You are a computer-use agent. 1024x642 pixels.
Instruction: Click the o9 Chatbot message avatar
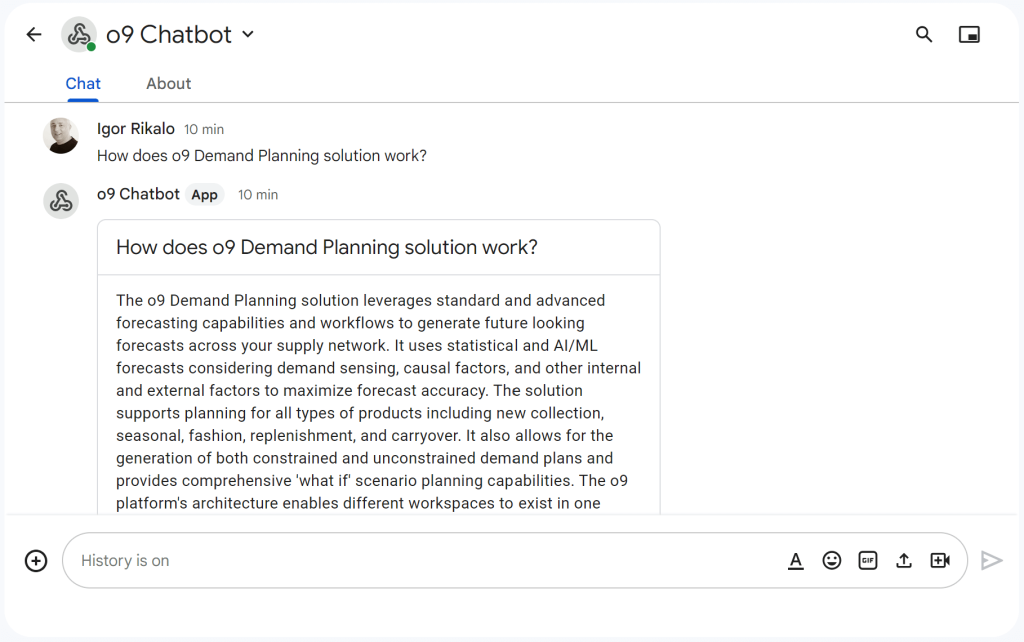pos(61,201)
